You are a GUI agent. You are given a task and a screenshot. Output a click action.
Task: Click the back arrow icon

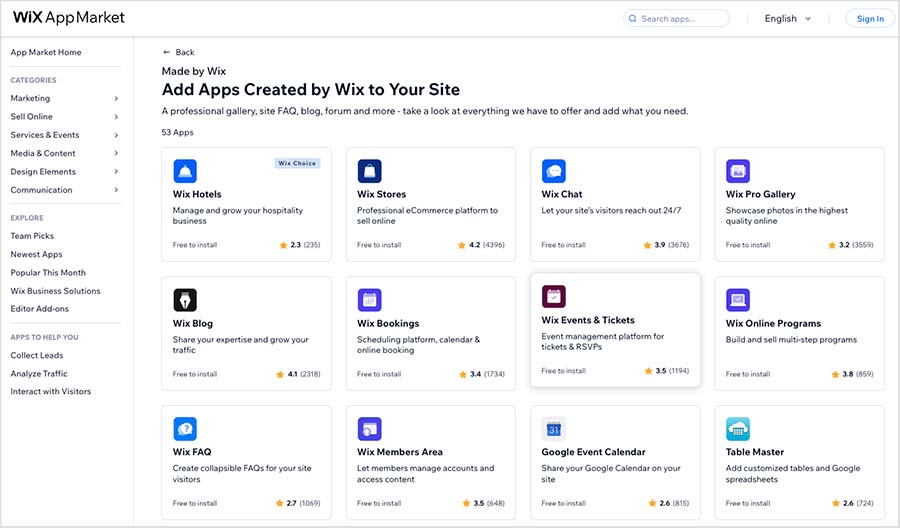(166, 52)
